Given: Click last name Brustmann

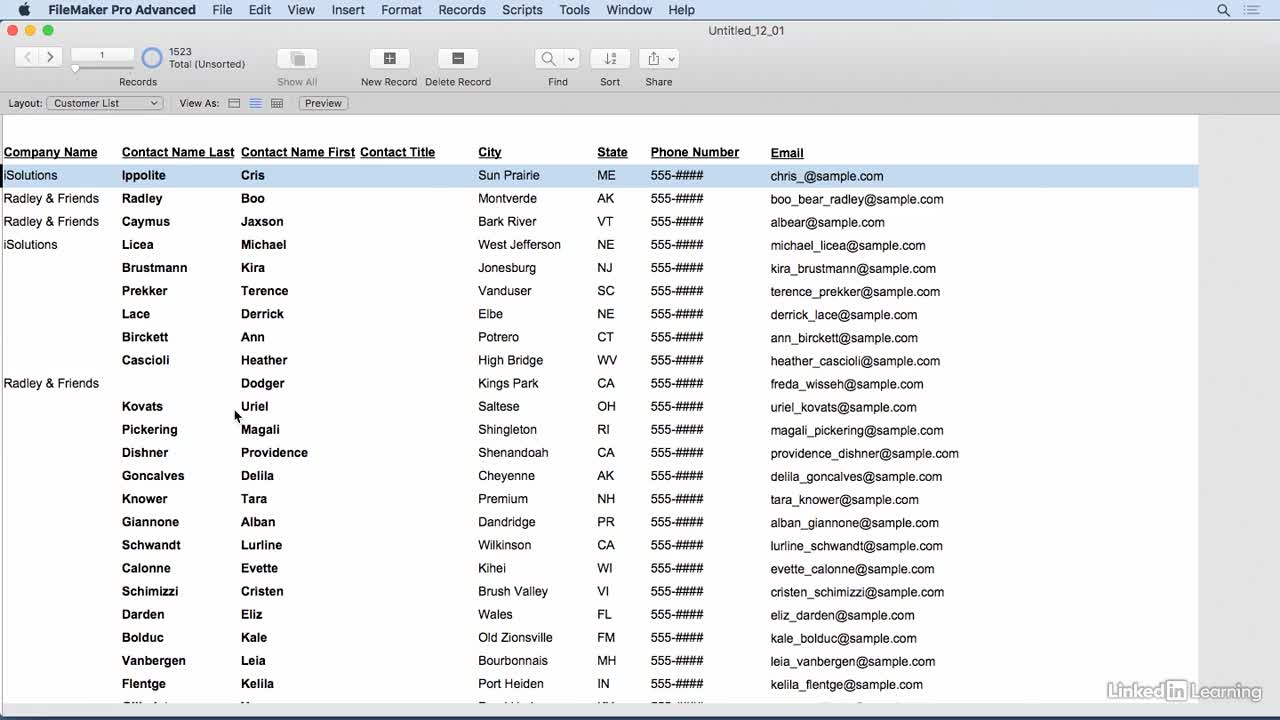Looking at the screenshot, I should click(154, 267).
